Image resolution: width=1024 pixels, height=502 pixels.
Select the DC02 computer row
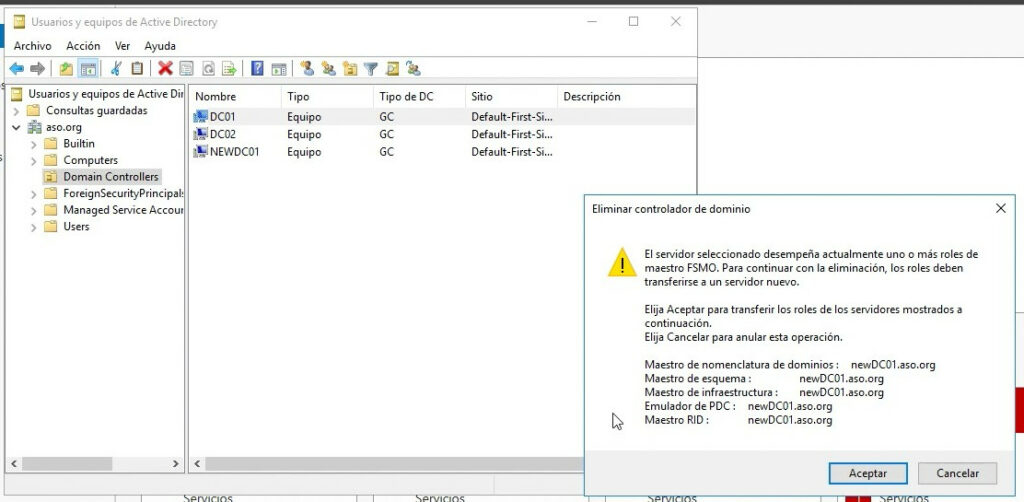click(222, 135)
